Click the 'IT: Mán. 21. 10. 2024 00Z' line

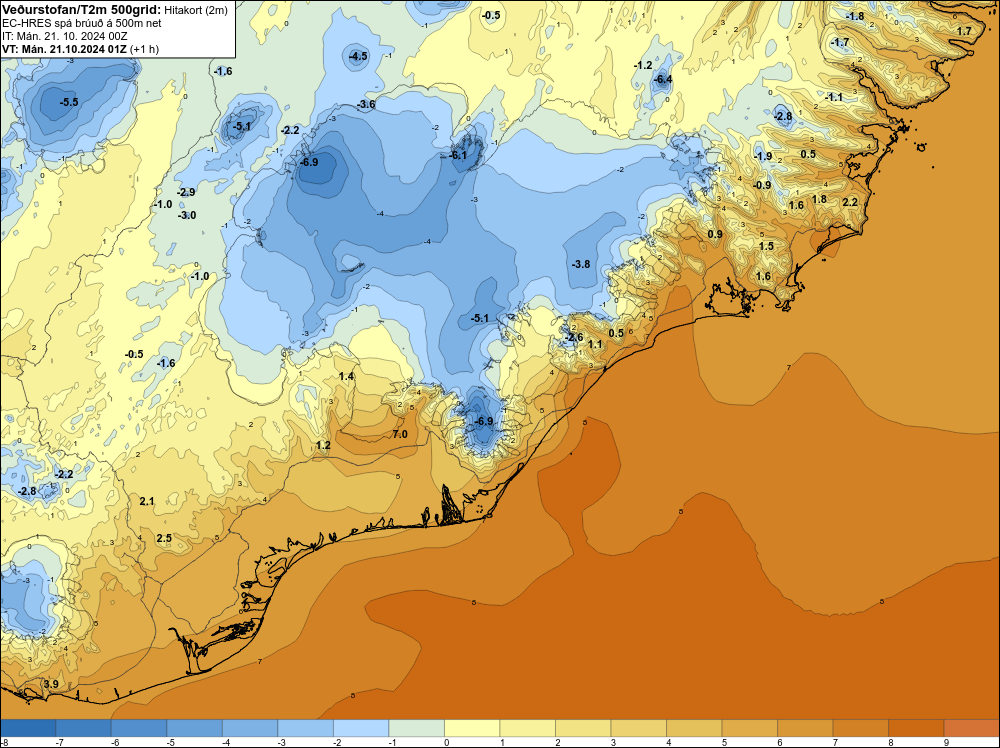64,36
